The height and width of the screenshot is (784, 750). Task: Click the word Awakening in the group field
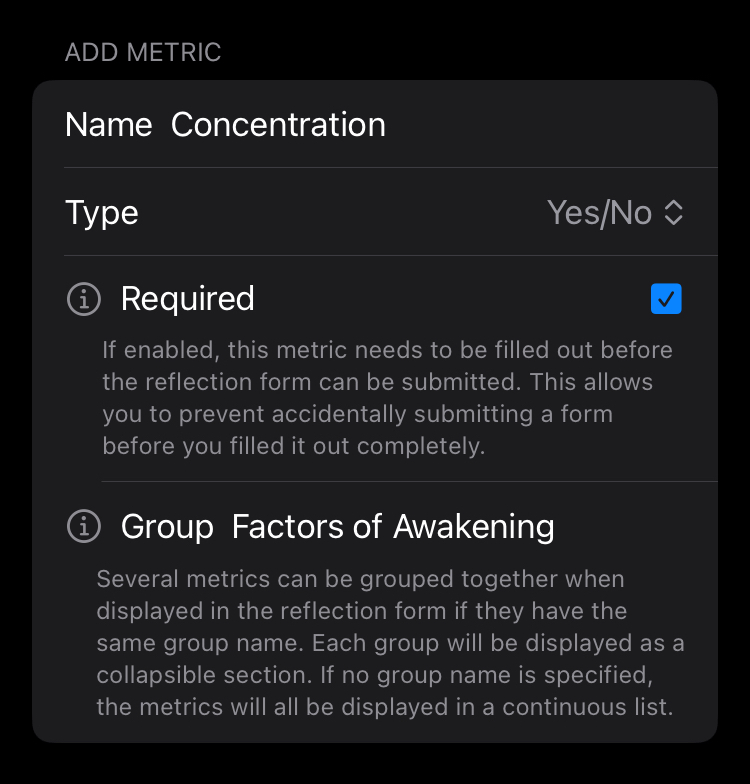coord(474,526)
